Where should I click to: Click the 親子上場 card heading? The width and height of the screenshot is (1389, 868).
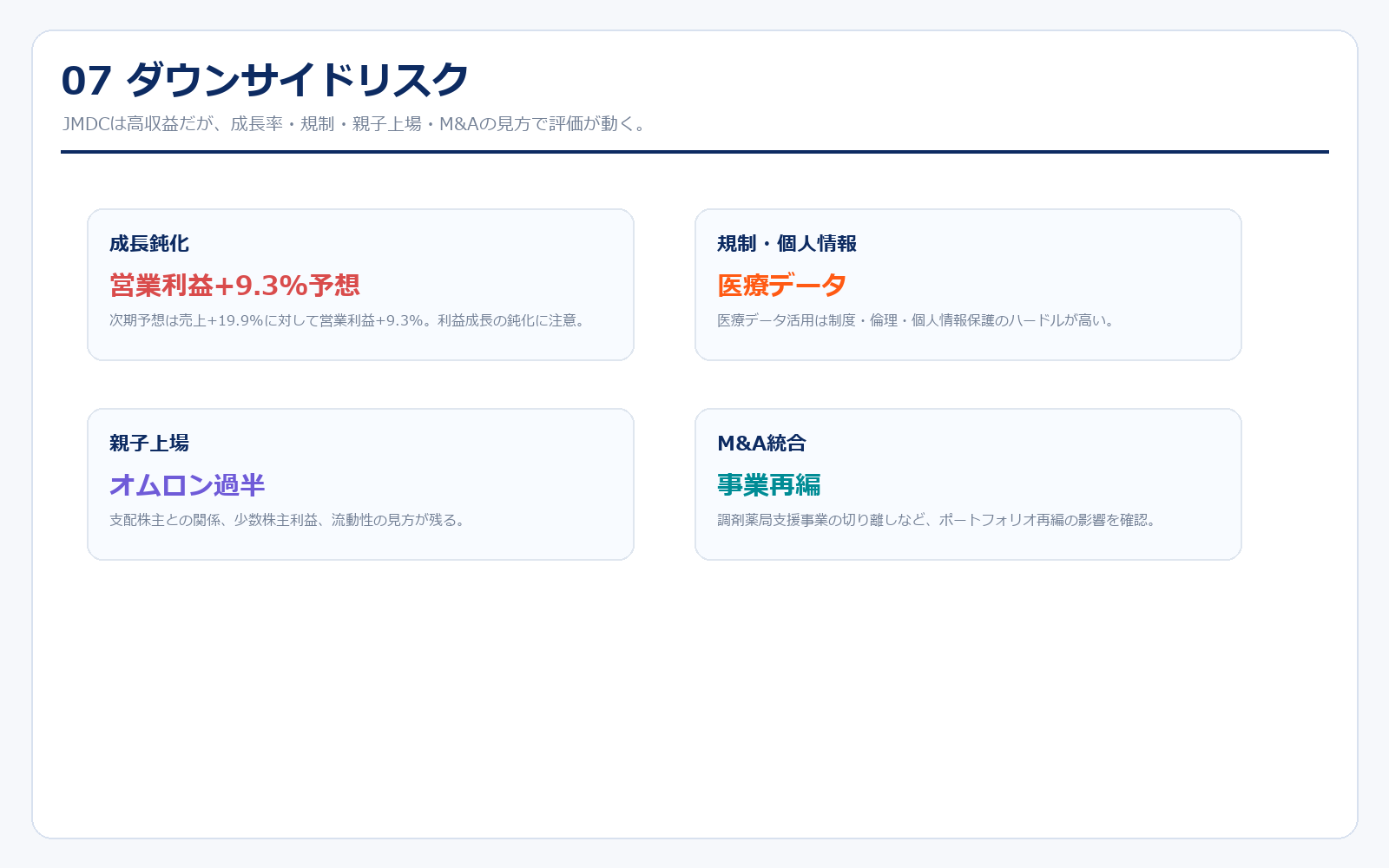coord(149,444)
